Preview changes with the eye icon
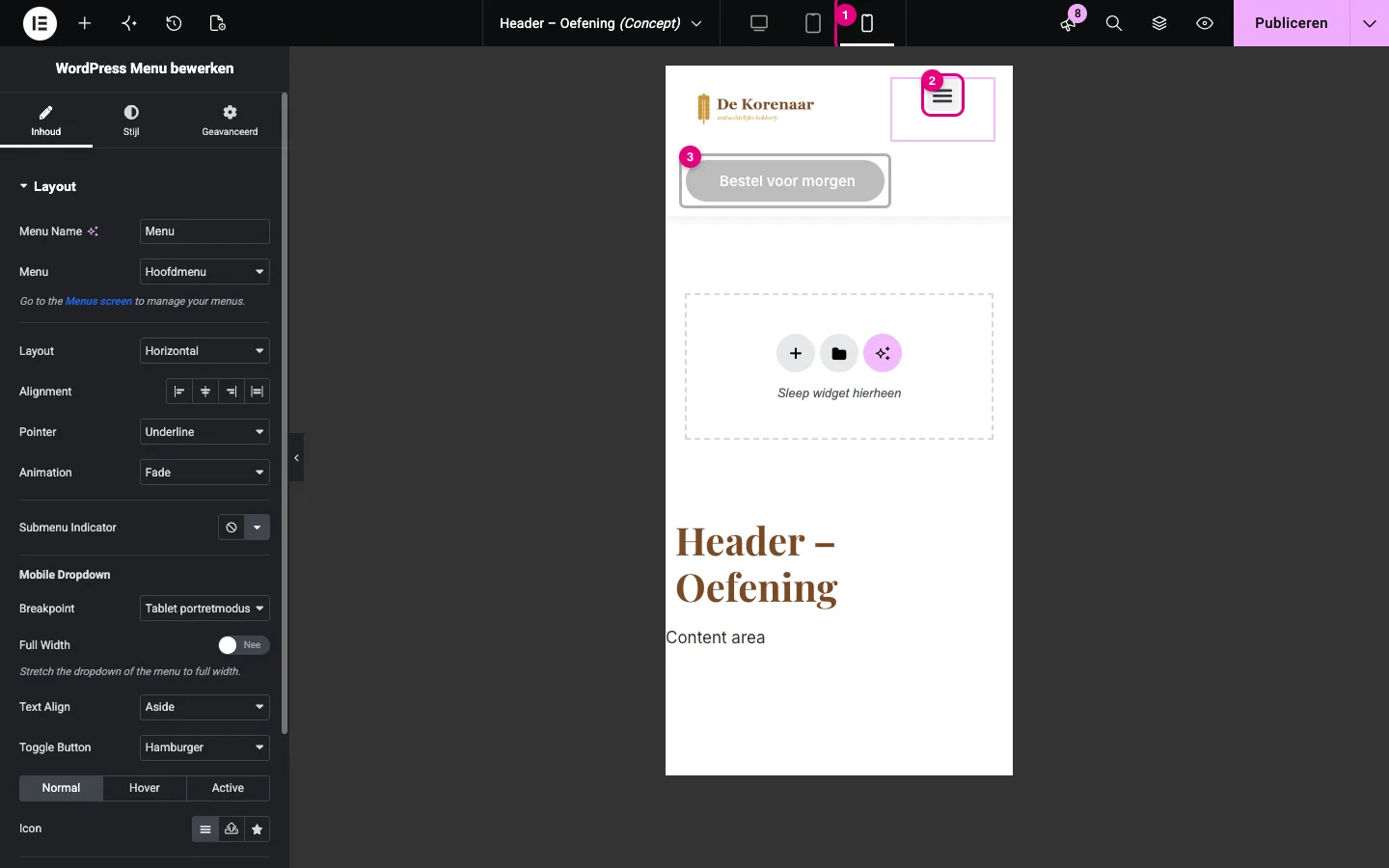 tap(1205, 23)
